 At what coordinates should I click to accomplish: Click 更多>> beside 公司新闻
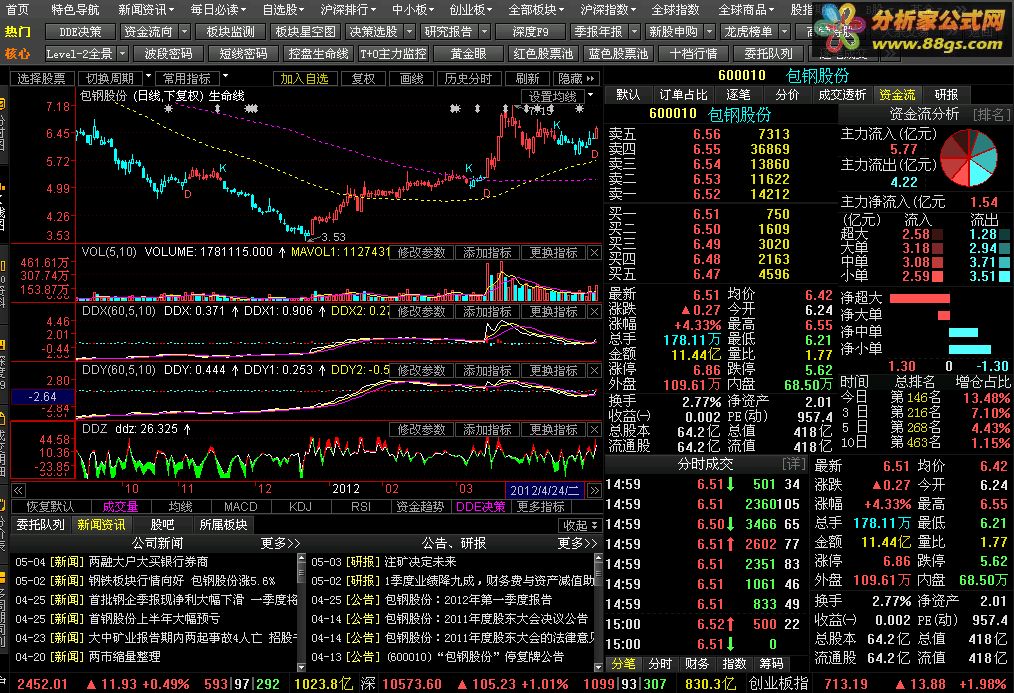(280, 543)
